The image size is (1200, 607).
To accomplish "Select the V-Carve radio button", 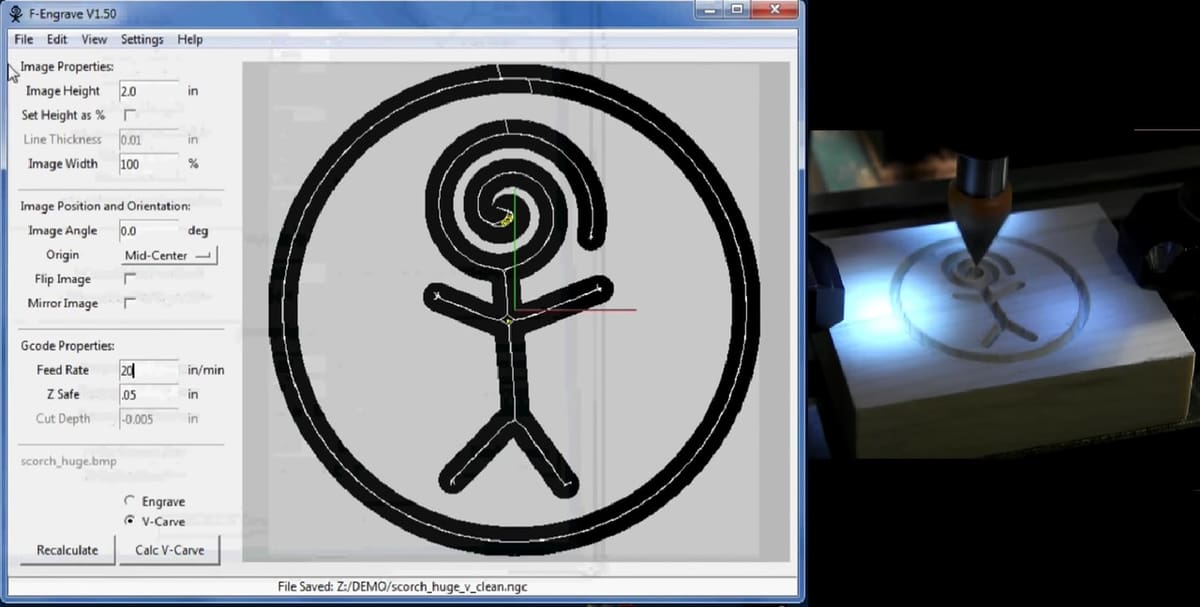I will coord(130,521).
